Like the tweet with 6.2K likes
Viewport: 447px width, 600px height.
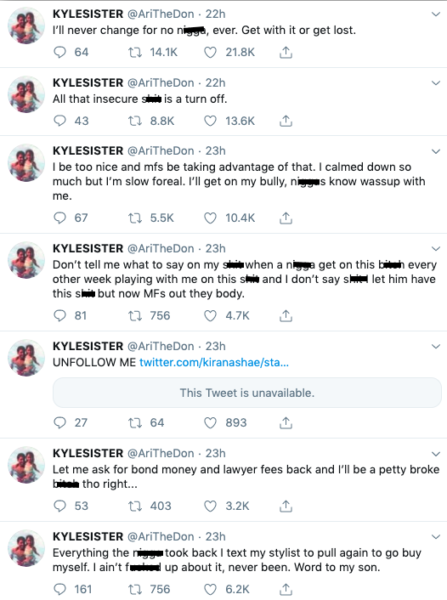210,589
